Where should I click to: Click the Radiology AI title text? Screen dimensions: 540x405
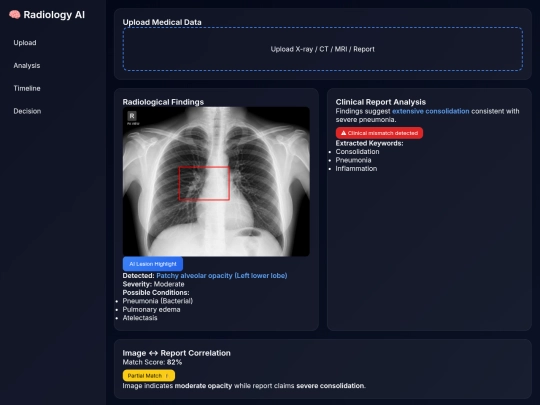point(54,15)
